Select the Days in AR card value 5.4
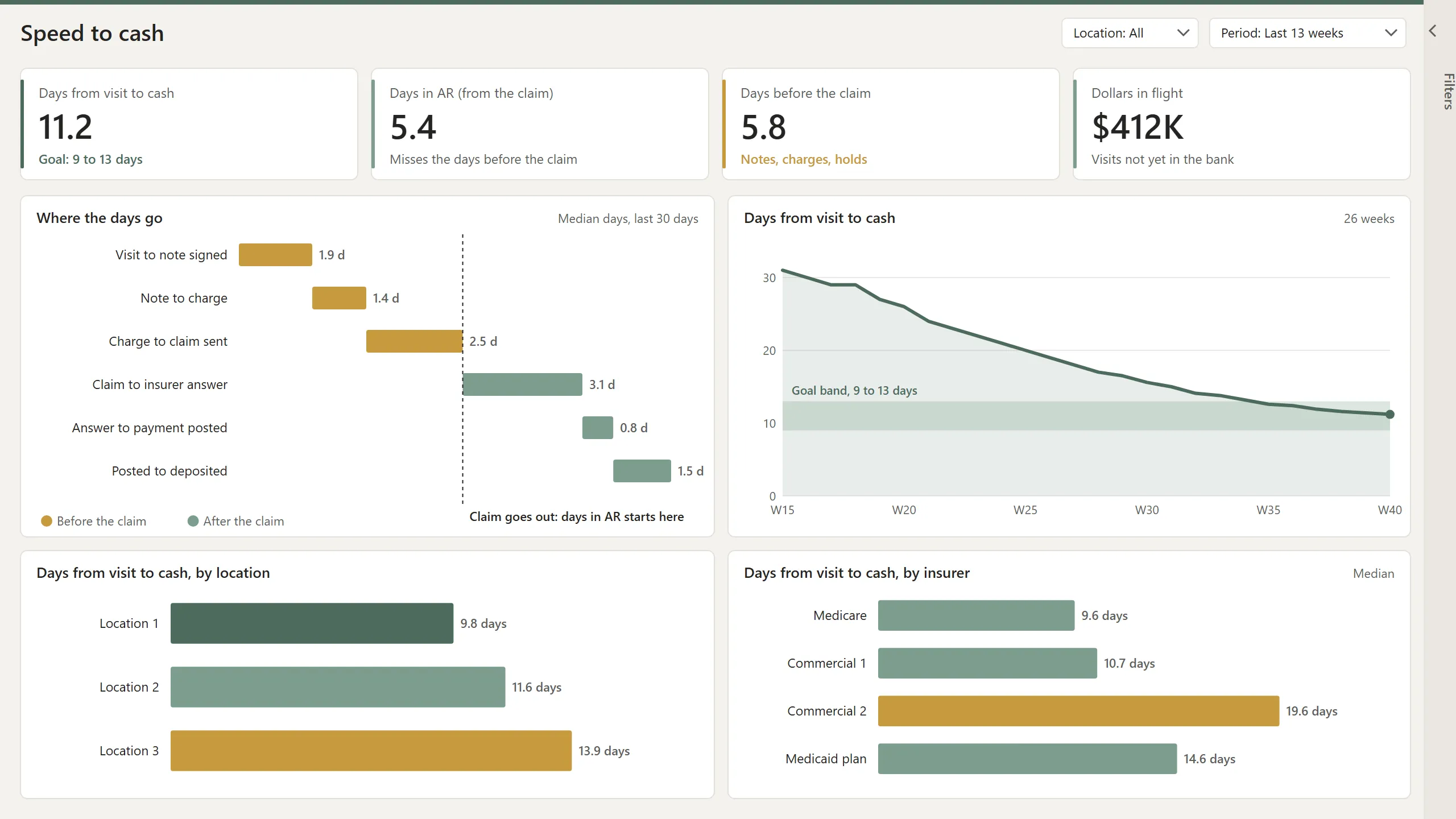Viewport: 1456px width, 819px height. point(413,127)
